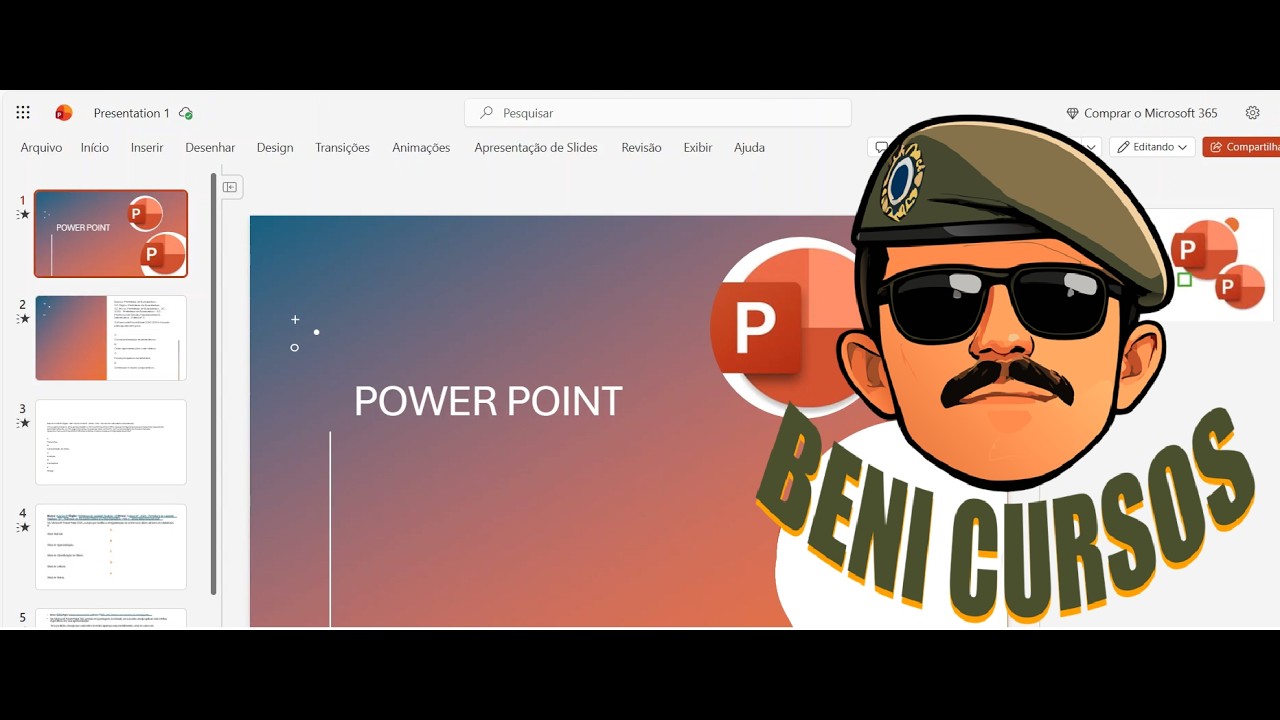1280x720 pixels.
Task: Click the thumbnail pane vertical scrollbar
Action: 214,385
